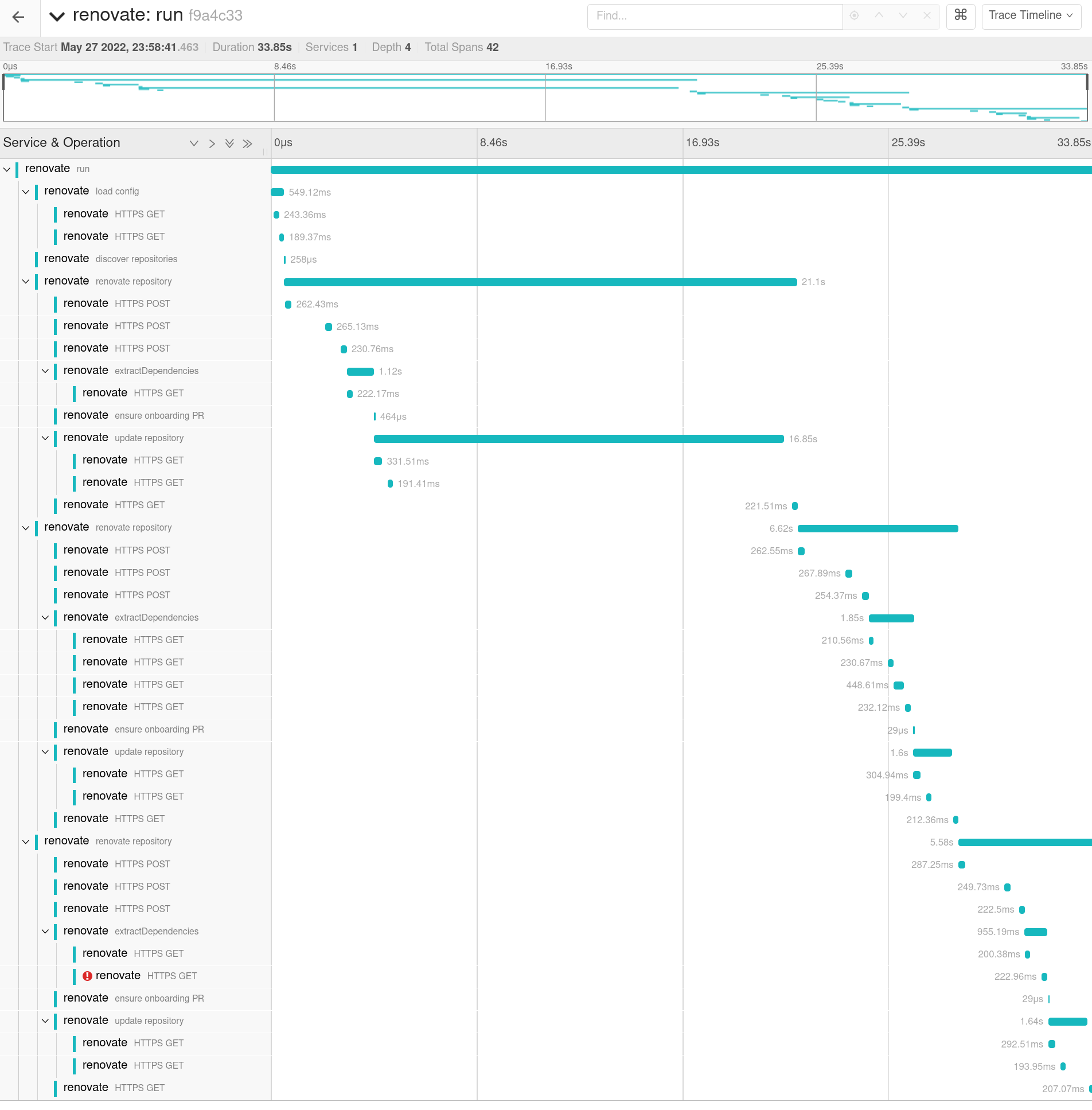Click the 1.85s extractDependencies span bar
The height and width of the screenshot is (1110, 1092).
point(891,618)
